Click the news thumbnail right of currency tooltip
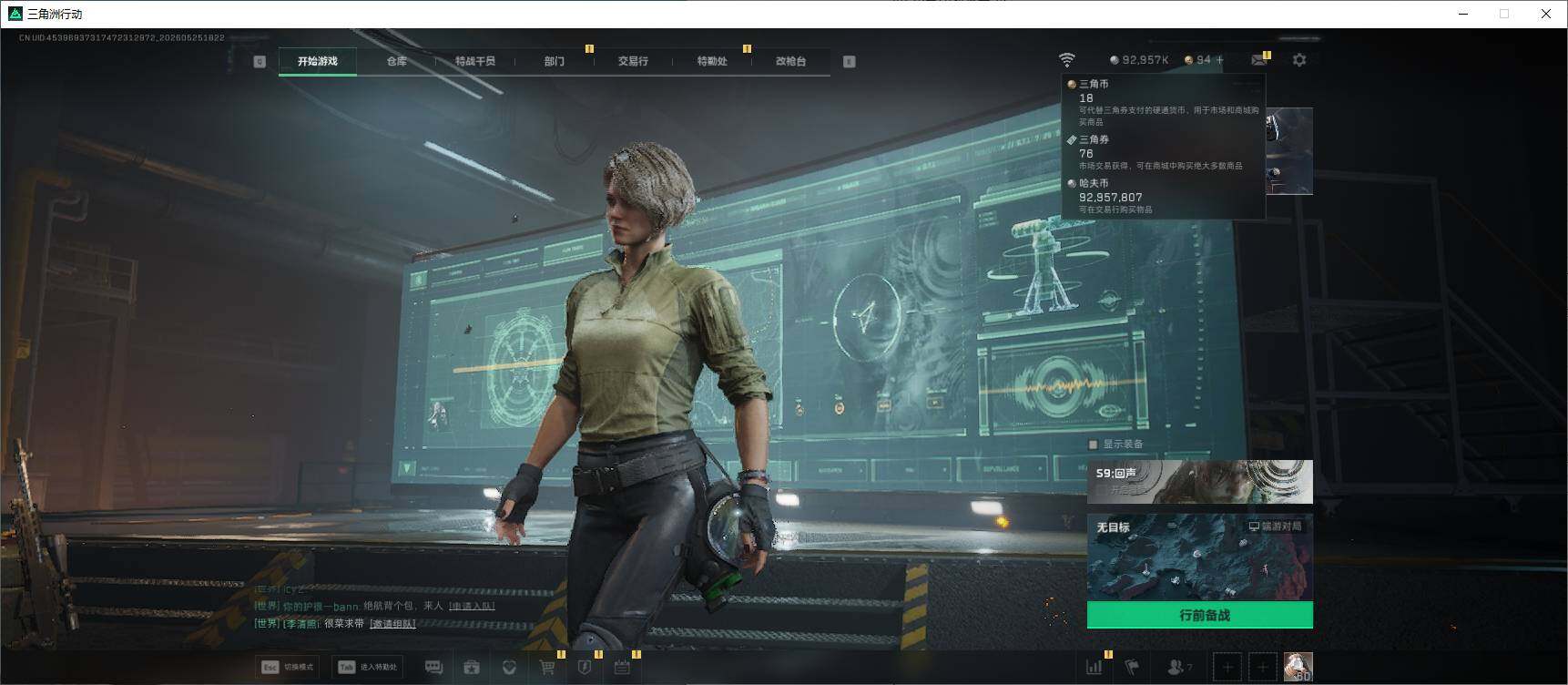This screenshot has width=1568, height=685. [1289, 151]
